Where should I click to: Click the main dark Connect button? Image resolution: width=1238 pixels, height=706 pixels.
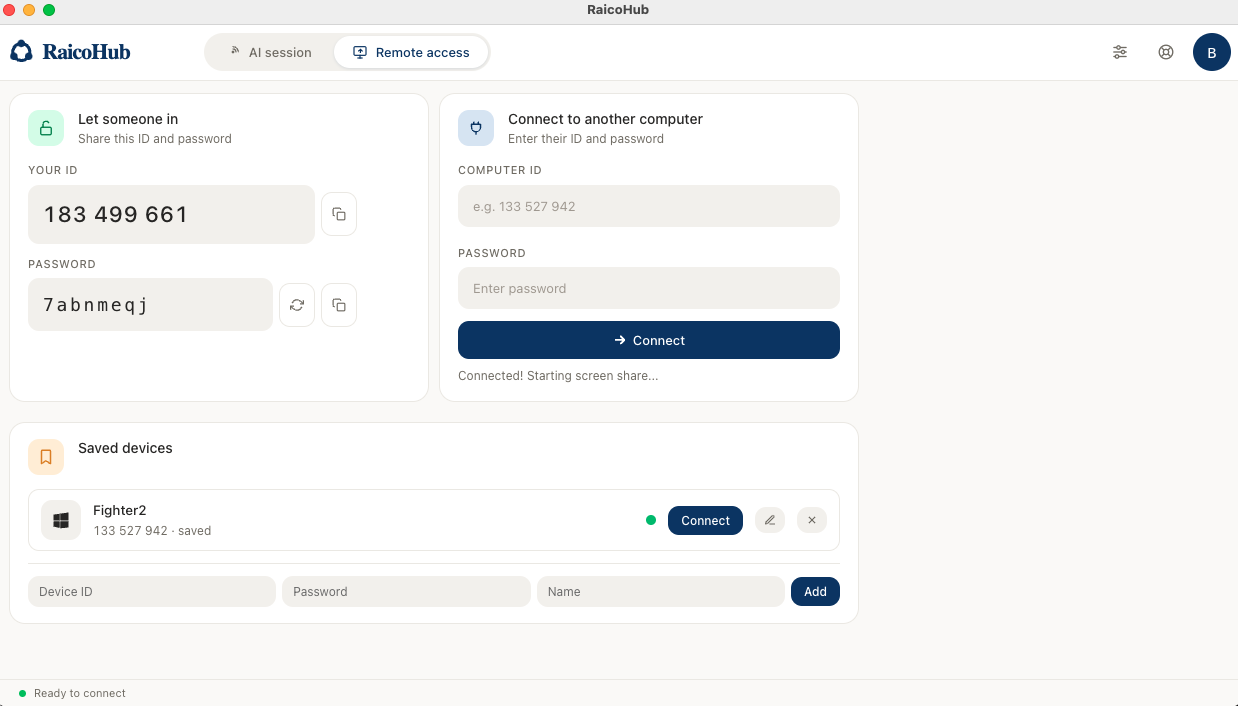(x=649, y=340)
